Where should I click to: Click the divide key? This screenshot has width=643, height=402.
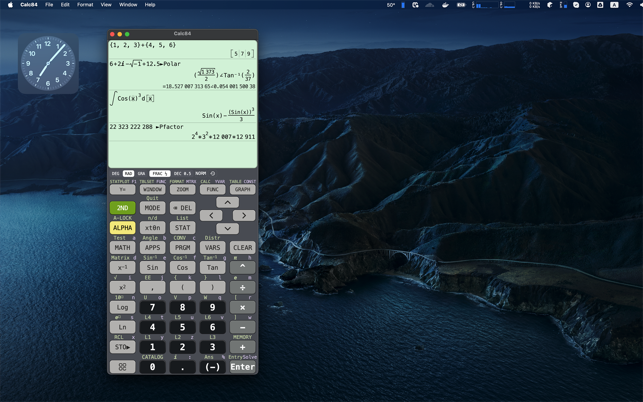click(x=242, y=288)
